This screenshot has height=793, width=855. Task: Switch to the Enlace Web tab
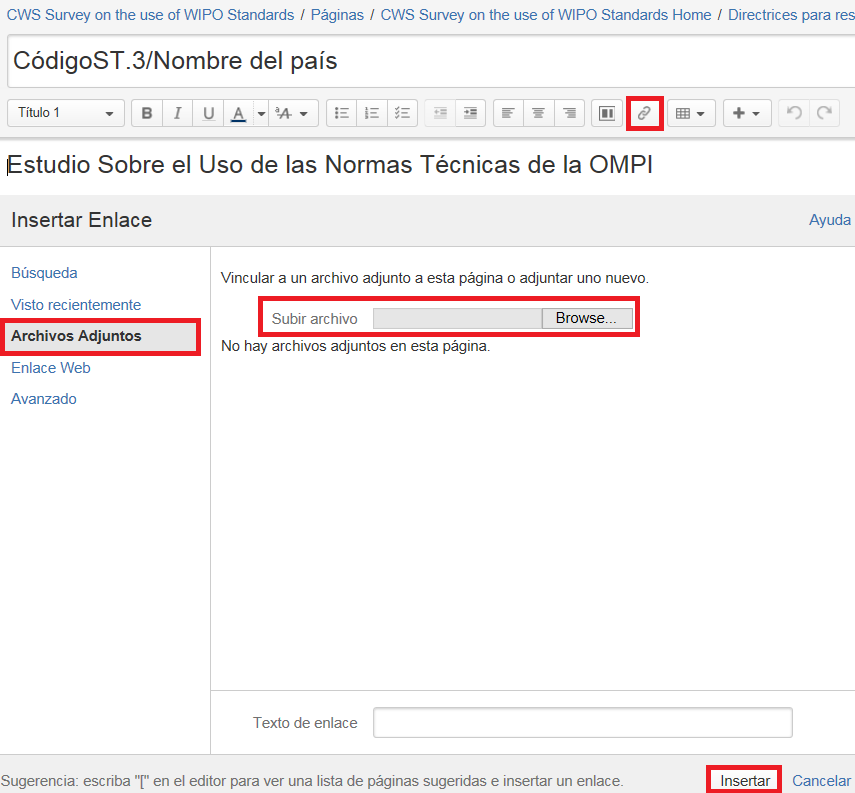51,368
